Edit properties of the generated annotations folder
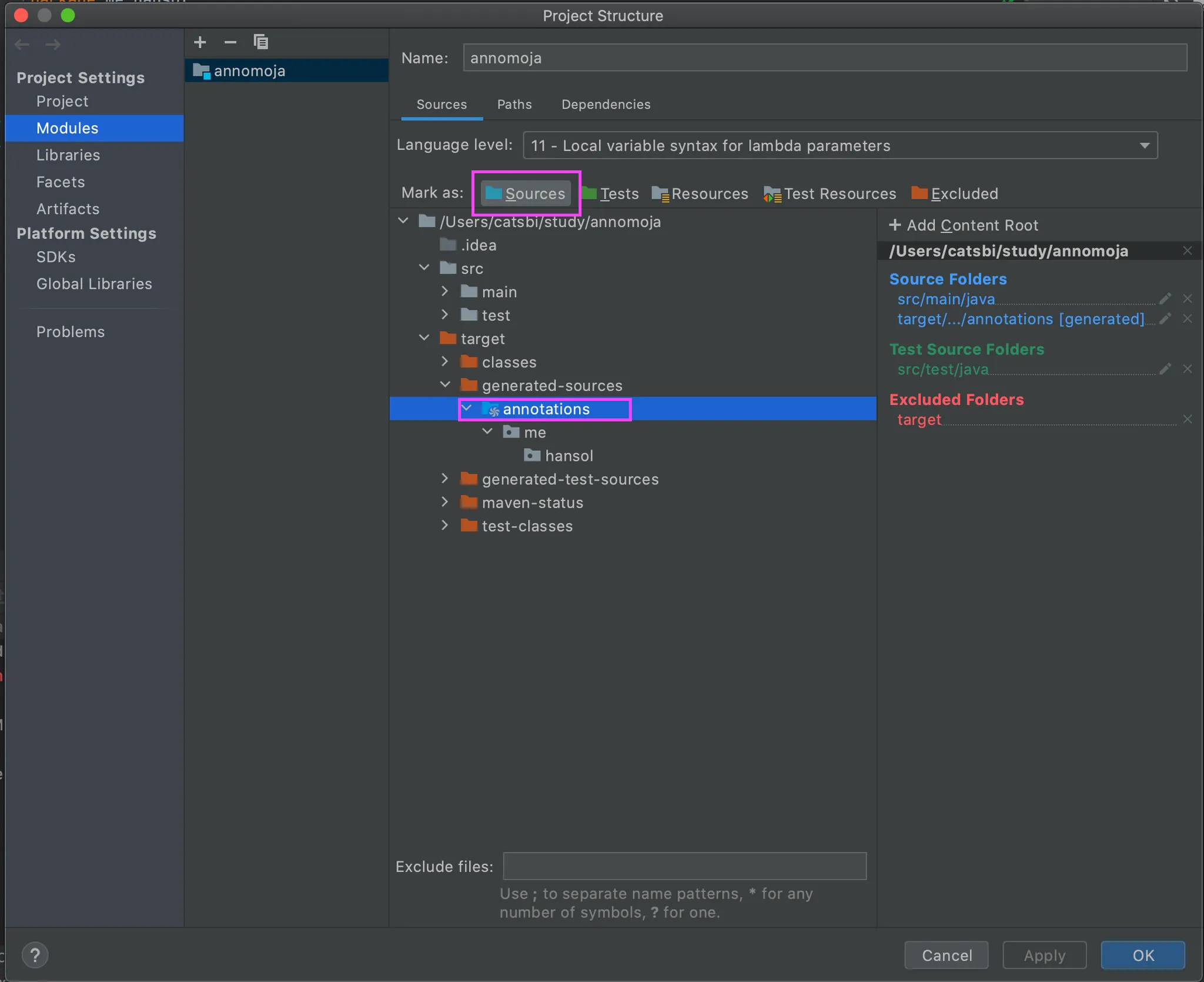1204x982 pixels. pos(1165,319)
